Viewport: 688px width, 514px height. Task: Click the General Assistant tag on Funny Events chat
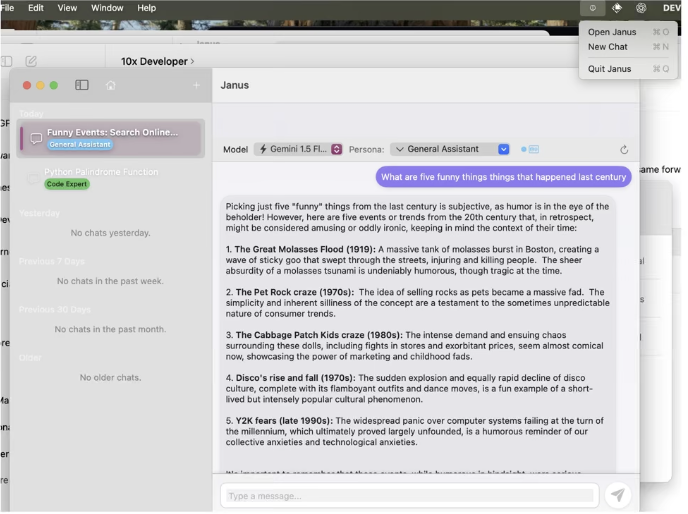click(x=80, y=144)
